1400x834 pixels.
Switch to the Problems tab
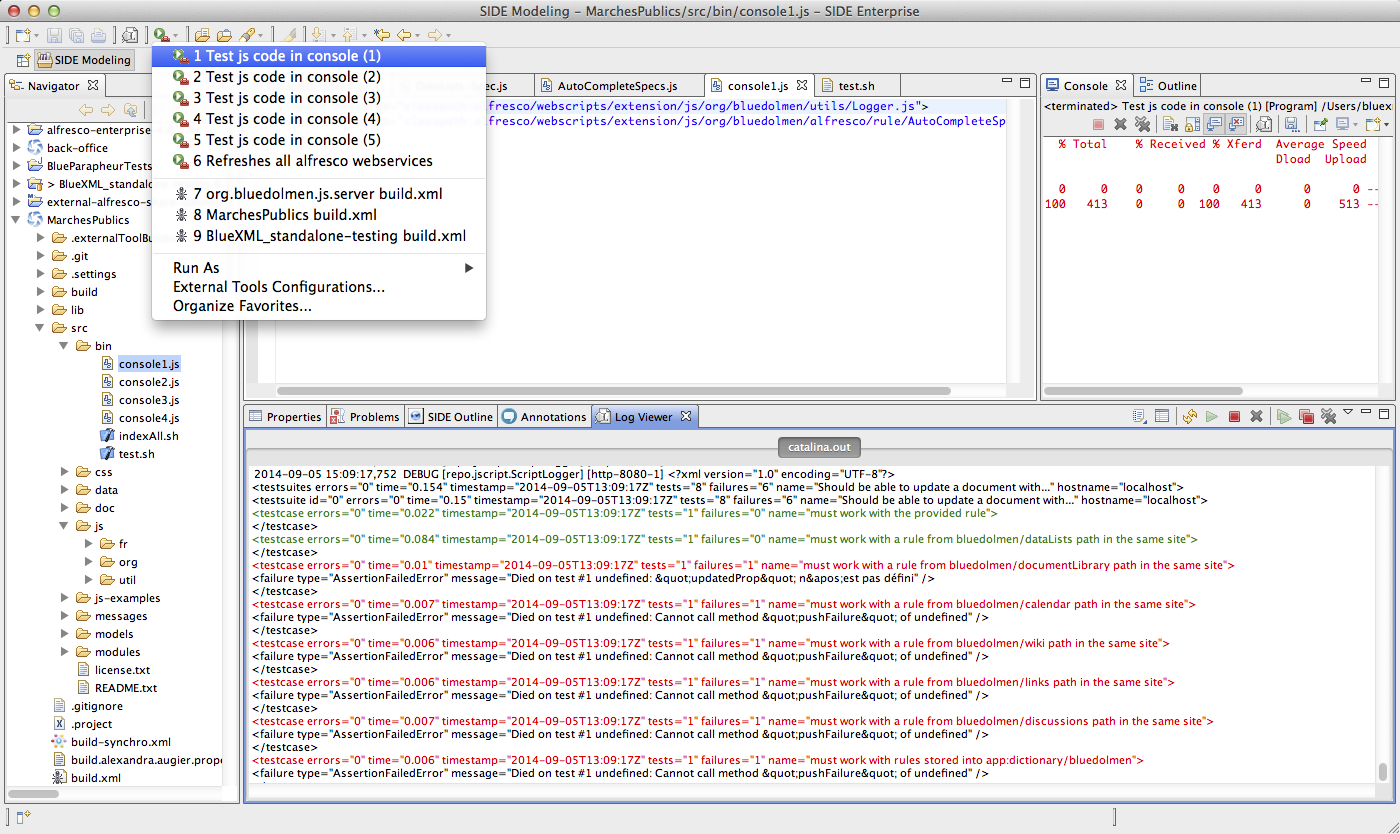[x=365, y=417]
